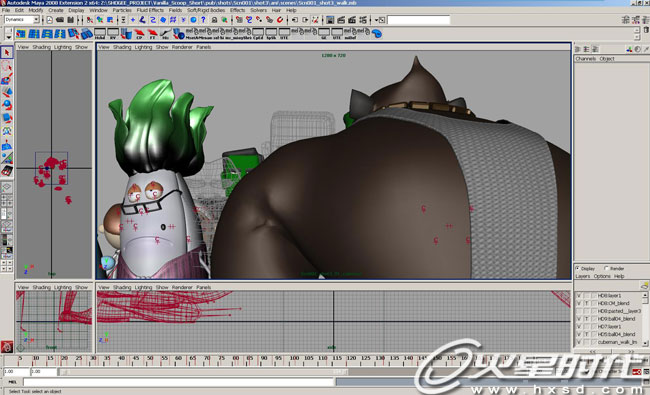Click create new layer icon
650x395 pixels.
[644, 286]
